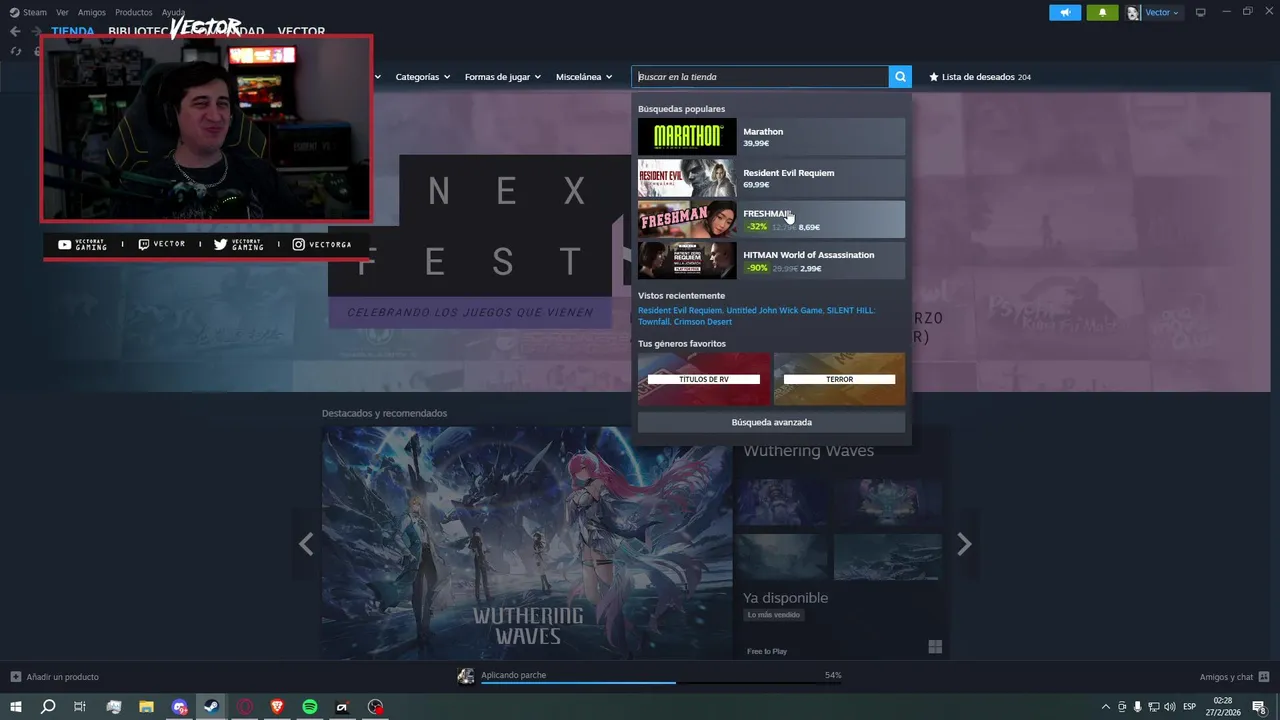Click the OBS recording taskbar icon
1280x720 pixels.
click(x=375, y=707)
